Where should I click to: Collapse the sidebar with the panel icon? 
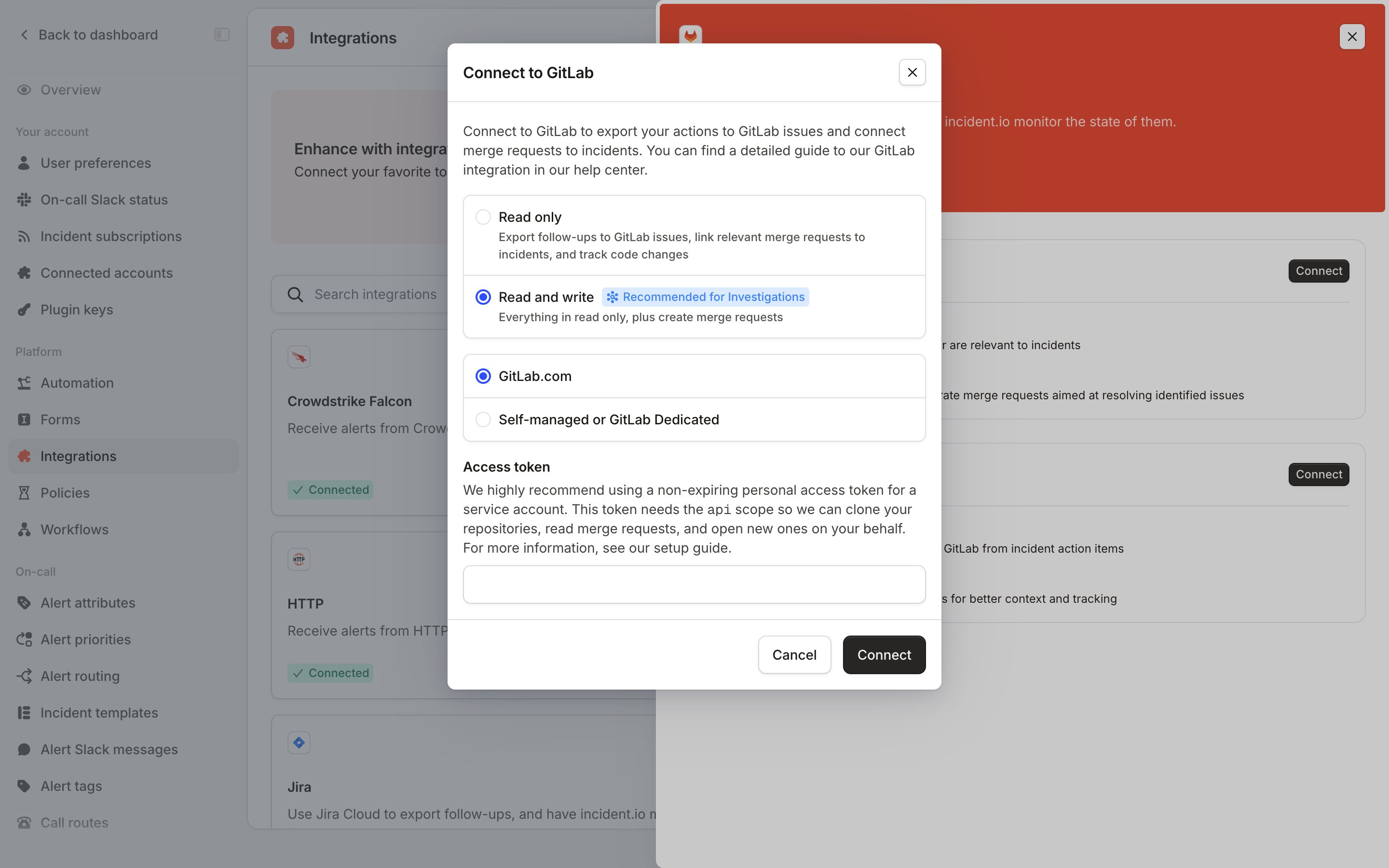tap(221, 35)
